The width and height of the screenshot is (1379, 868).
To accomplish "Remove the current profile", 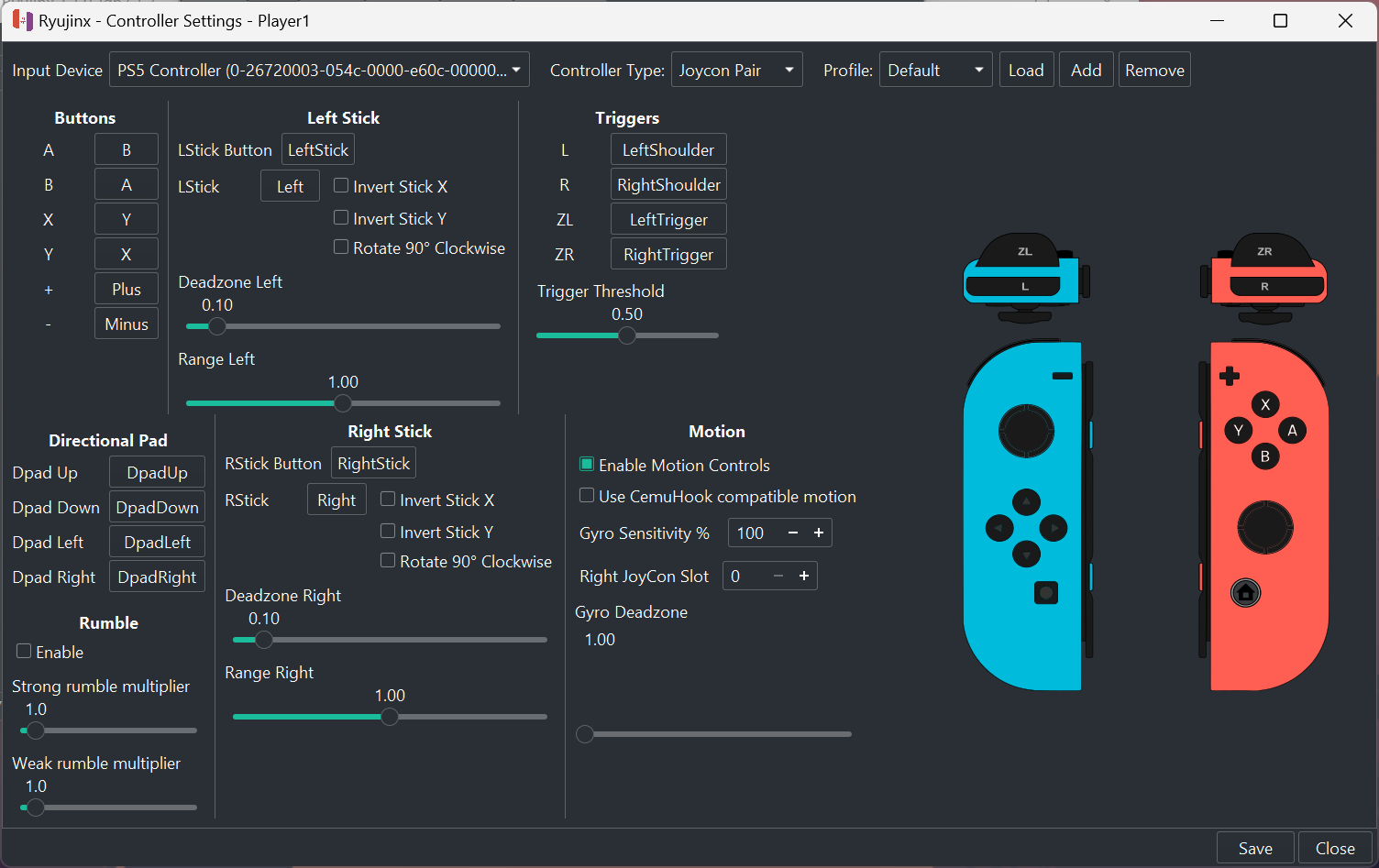I will coord(1154,70).
